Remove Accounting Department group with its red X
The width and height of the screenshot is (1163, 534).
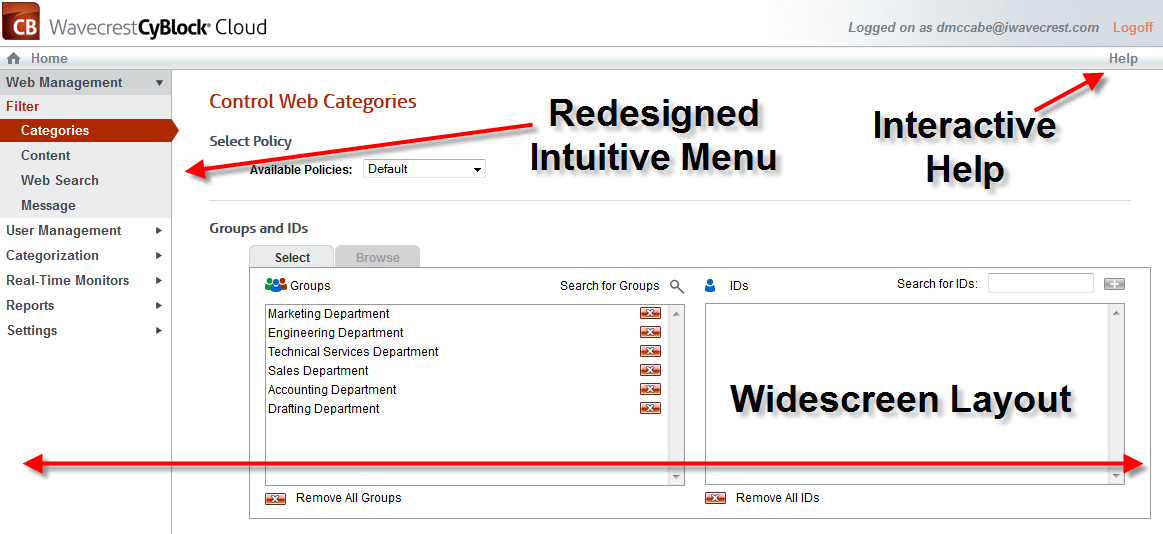coord(650,389)
